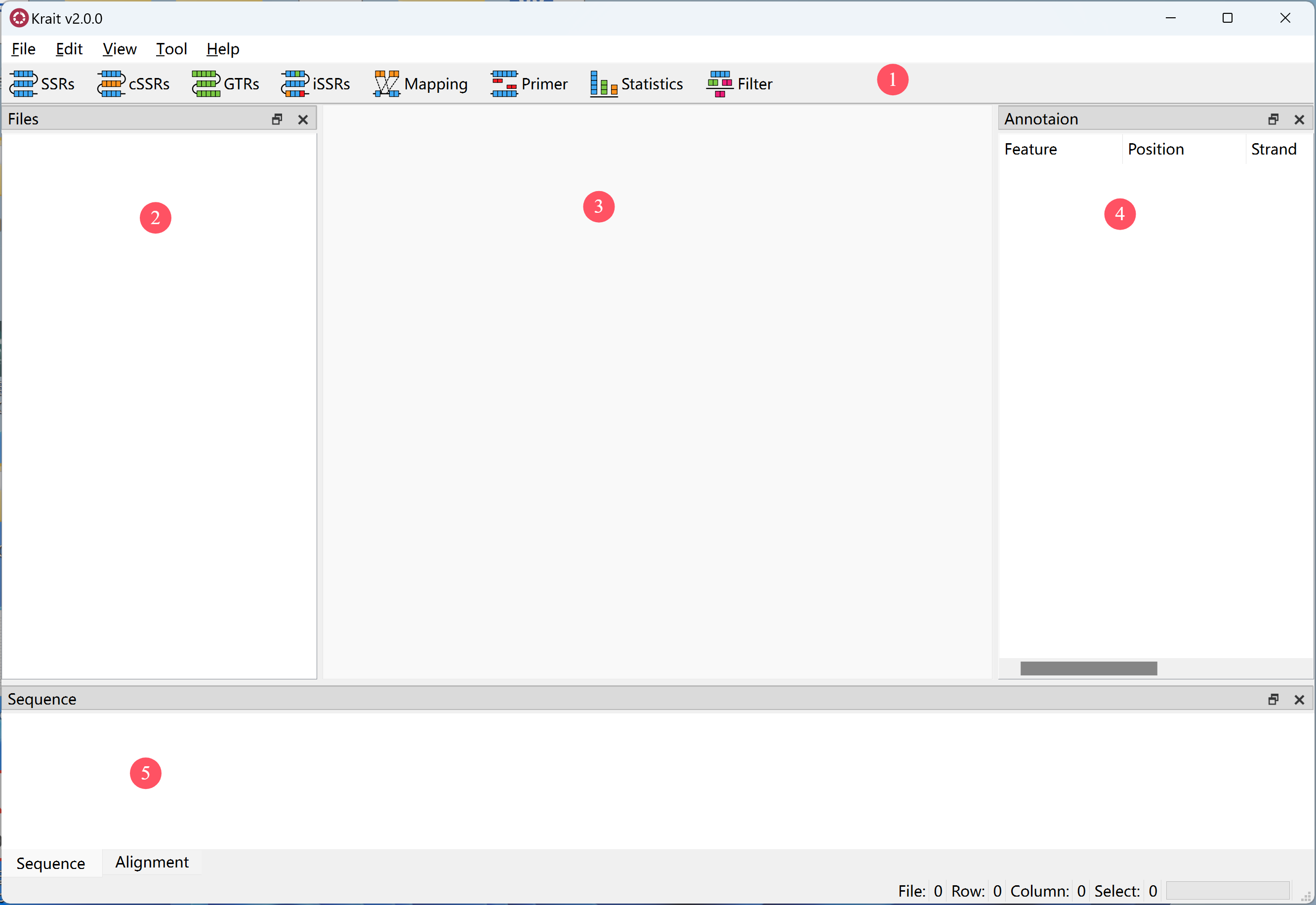1316x905 pixels.
Task: Switch to the Alignment tab
Action: pyautogui.click(x=152, y=862)
